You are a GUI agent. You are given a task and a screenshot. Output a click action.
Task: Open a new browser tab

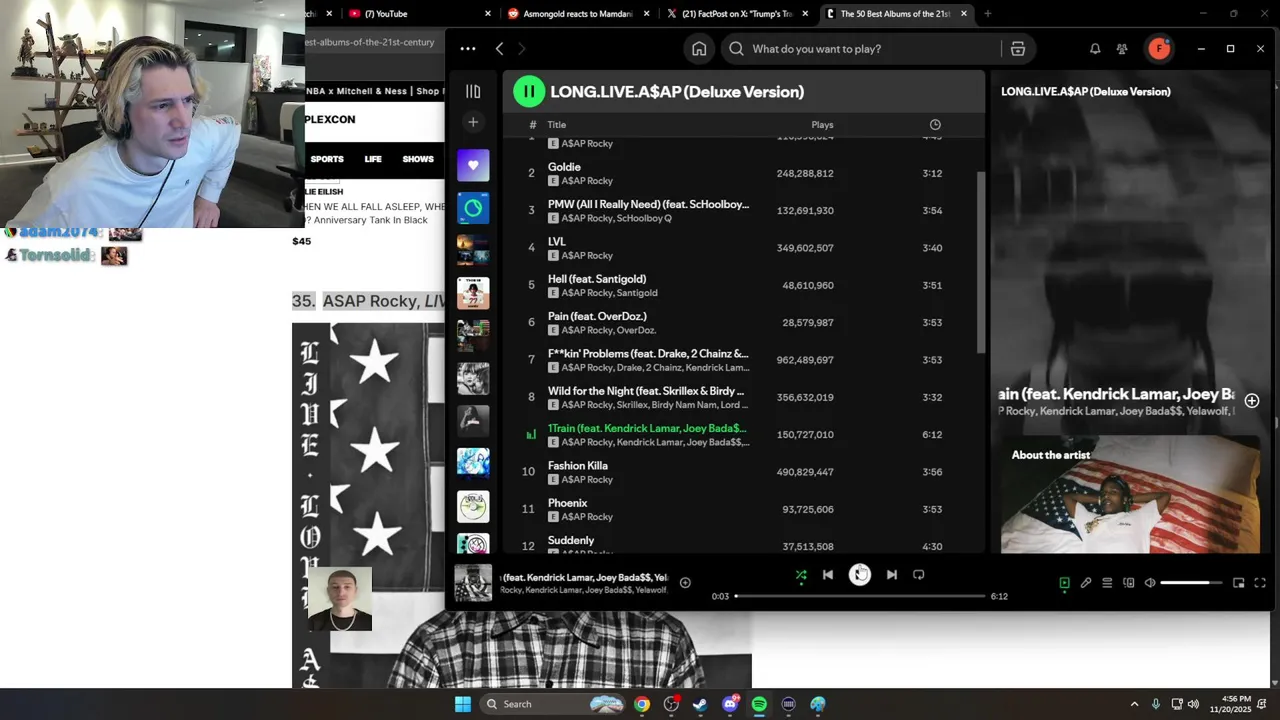point(988,14)
